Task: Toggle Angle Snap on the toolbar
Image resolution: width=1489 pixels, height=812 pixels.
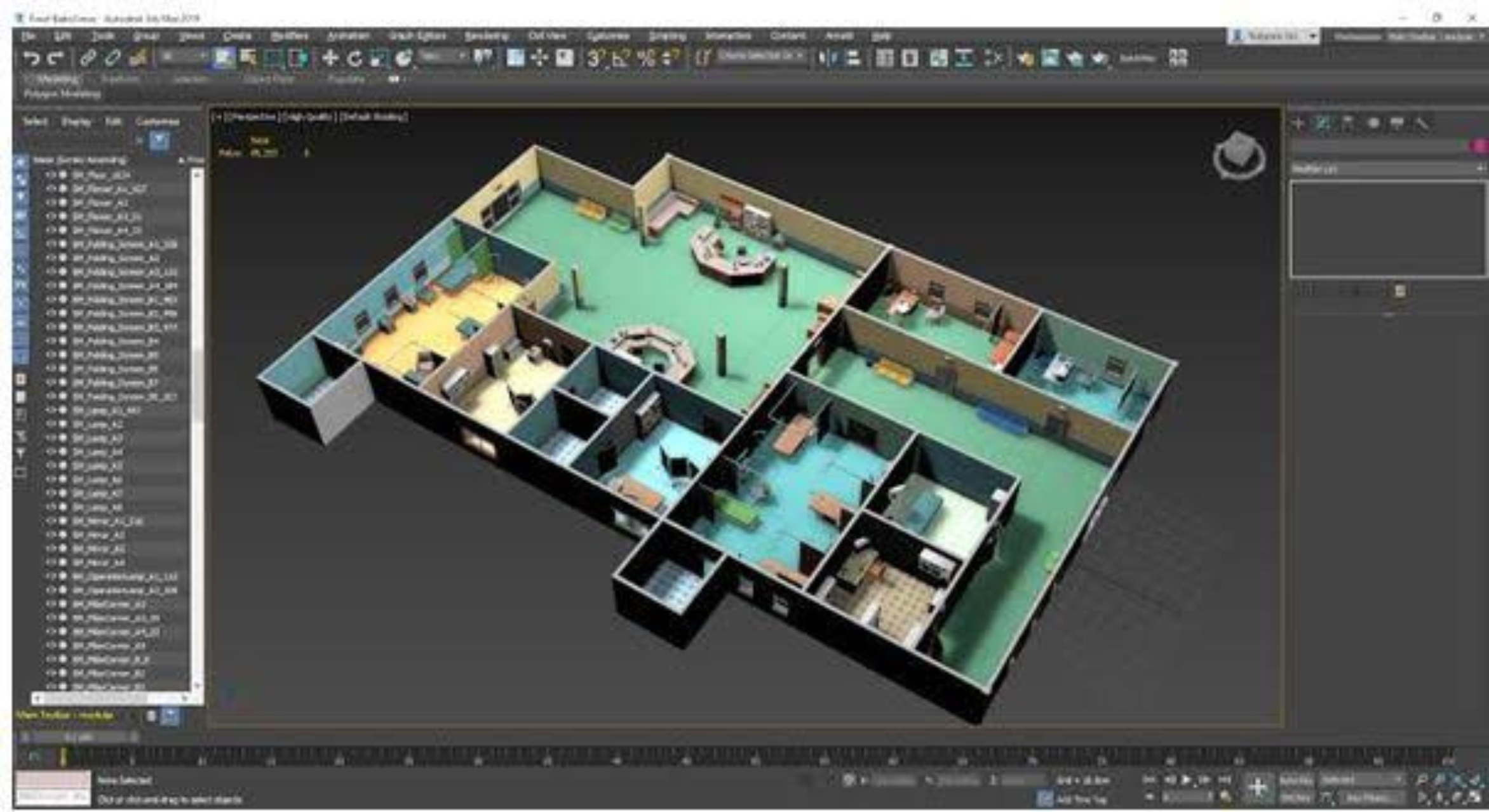Action: tap(621, 58)
